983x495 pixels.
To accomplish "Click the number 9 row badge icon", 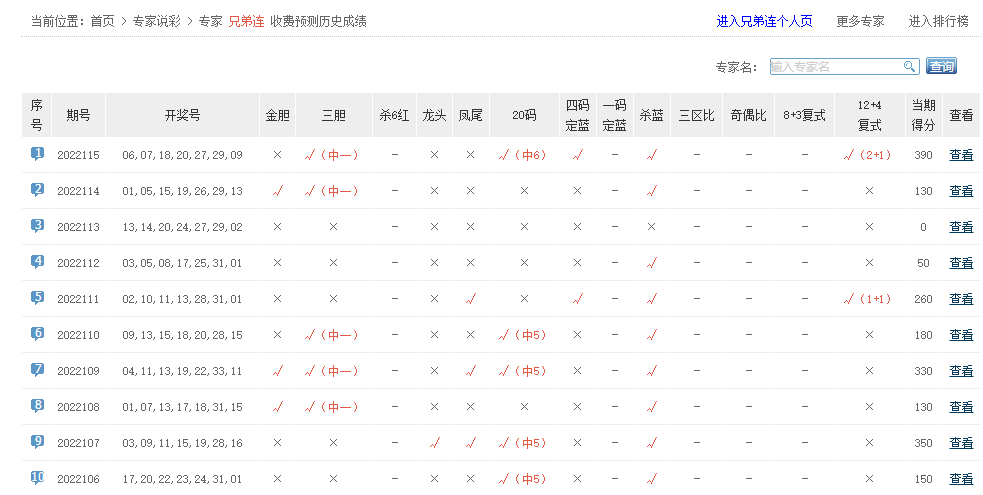I will 37,442.
